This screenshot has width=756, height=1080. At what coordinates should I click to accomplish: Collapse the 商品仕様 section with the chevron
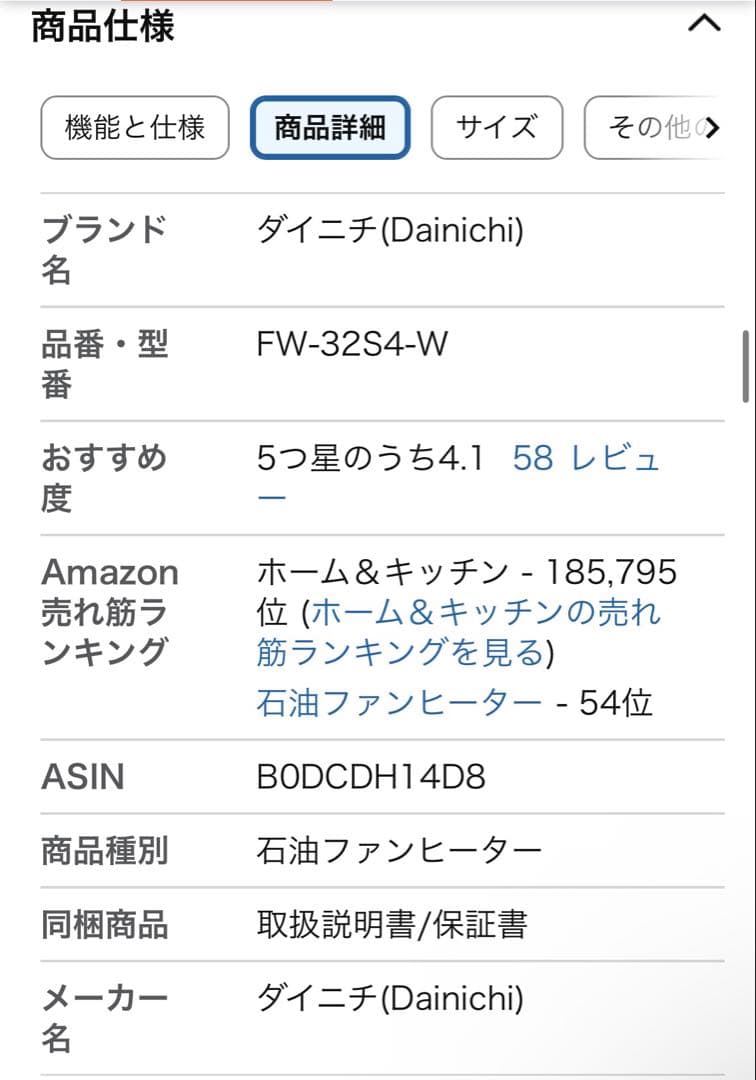(x=703, y=24)
